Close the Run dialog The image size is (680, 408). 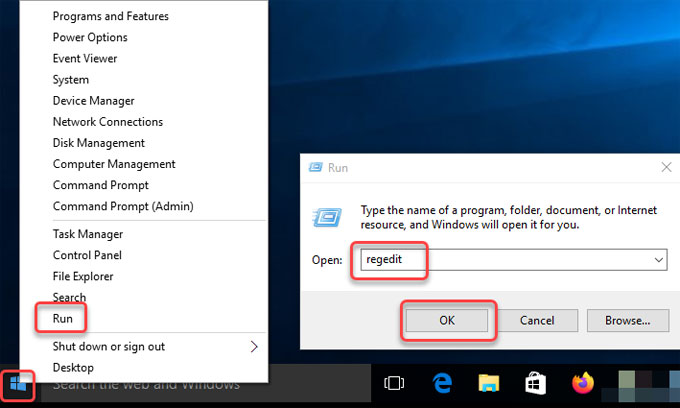666,167
